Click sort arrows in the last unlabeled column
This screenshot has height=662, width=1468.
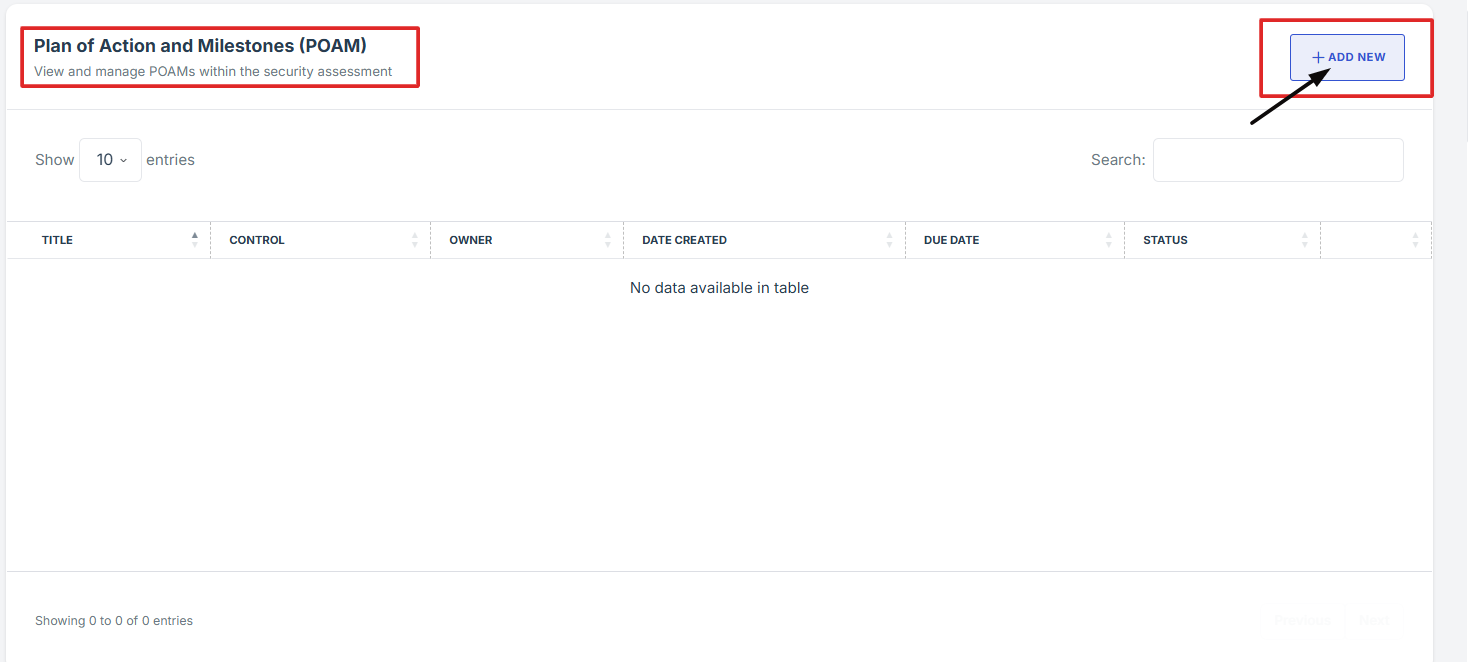coord(1415,240)
